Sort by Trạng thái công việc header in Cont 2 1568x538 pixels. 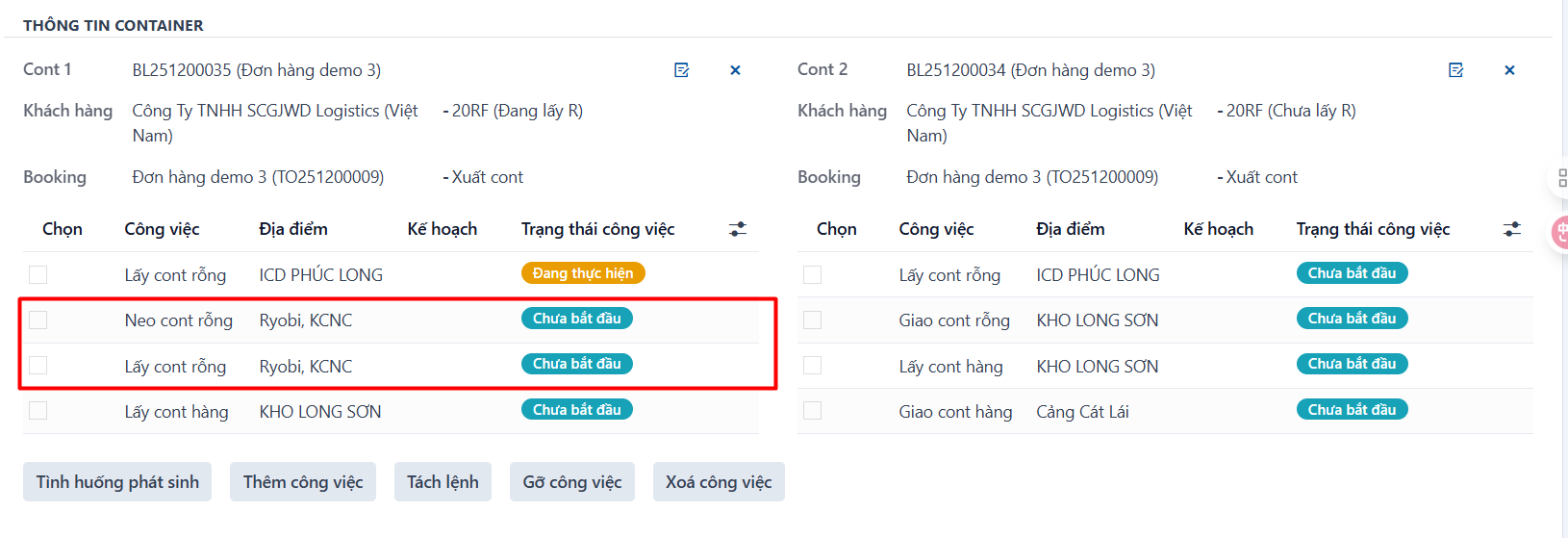[1373, 229]
